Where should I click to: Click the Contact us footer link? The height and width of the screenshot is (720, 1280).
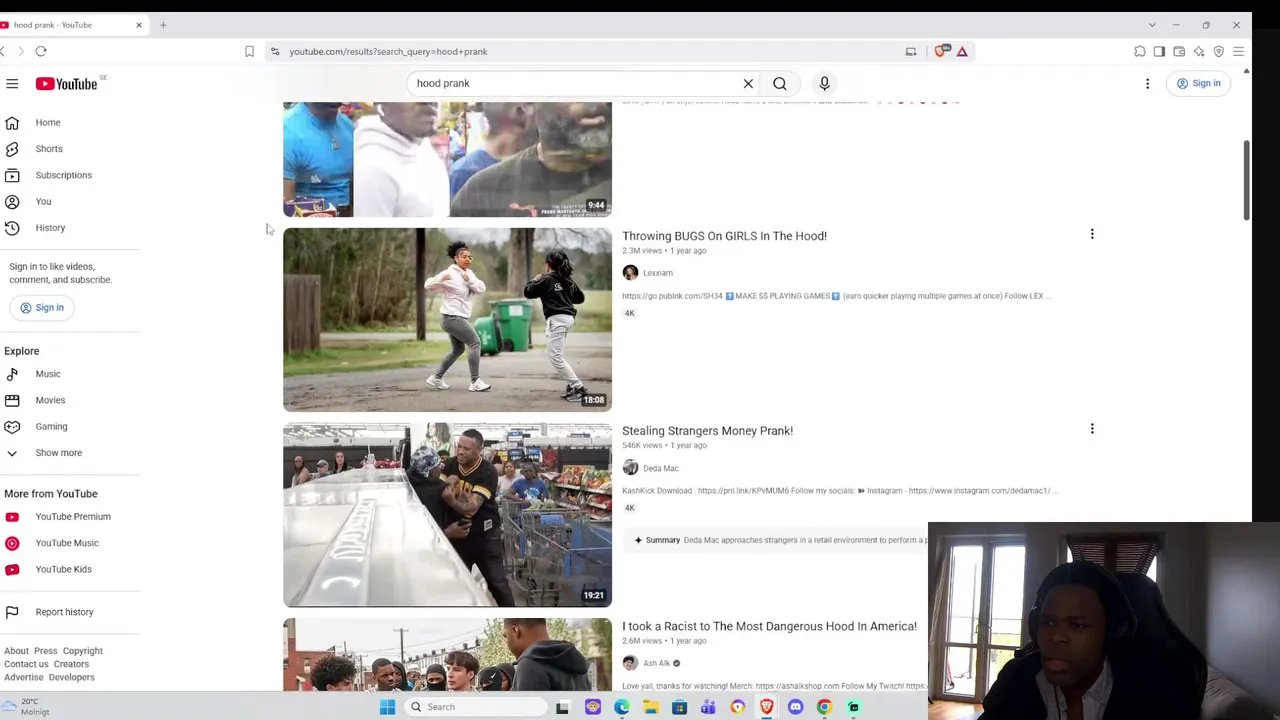[x=26, y=664]
